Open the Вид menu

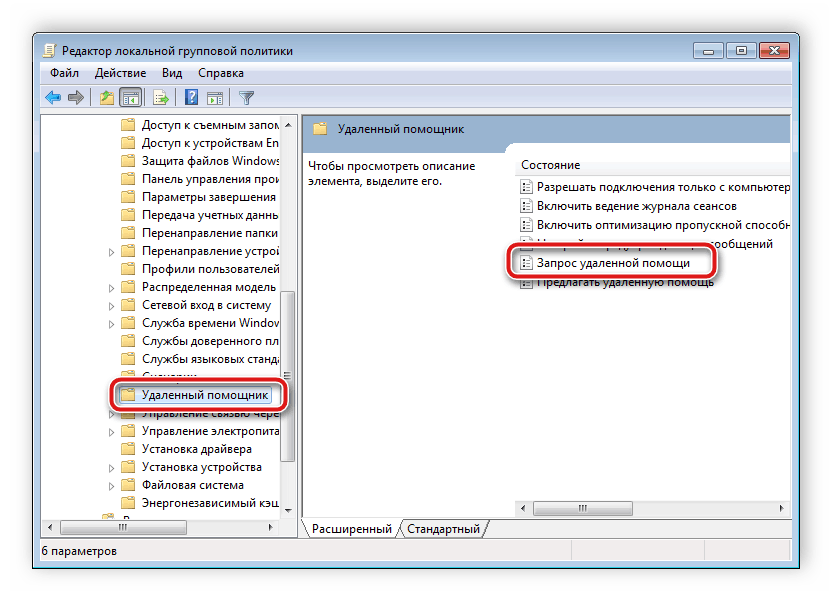tap(171, 72)
